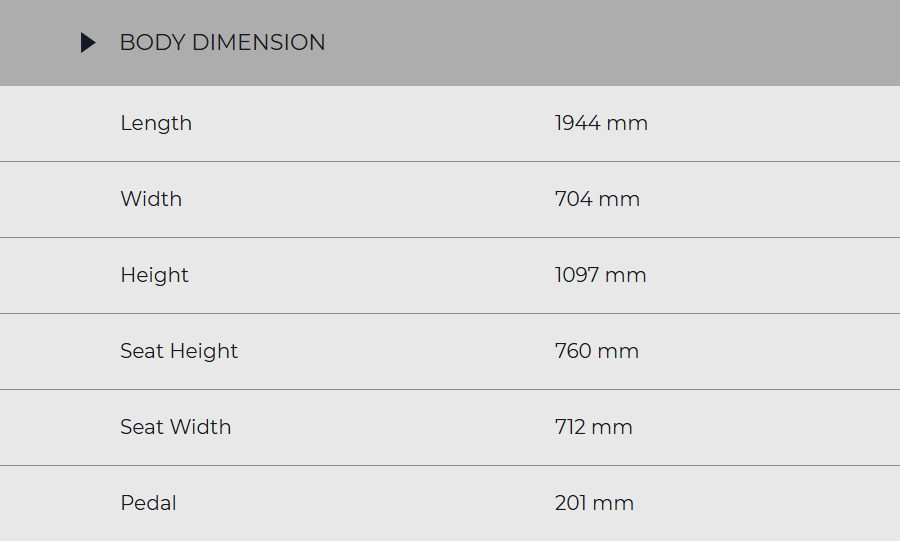Click the BODY DIMENSION header title
Viewport: 900px width, 541px height.
(222, 43)
